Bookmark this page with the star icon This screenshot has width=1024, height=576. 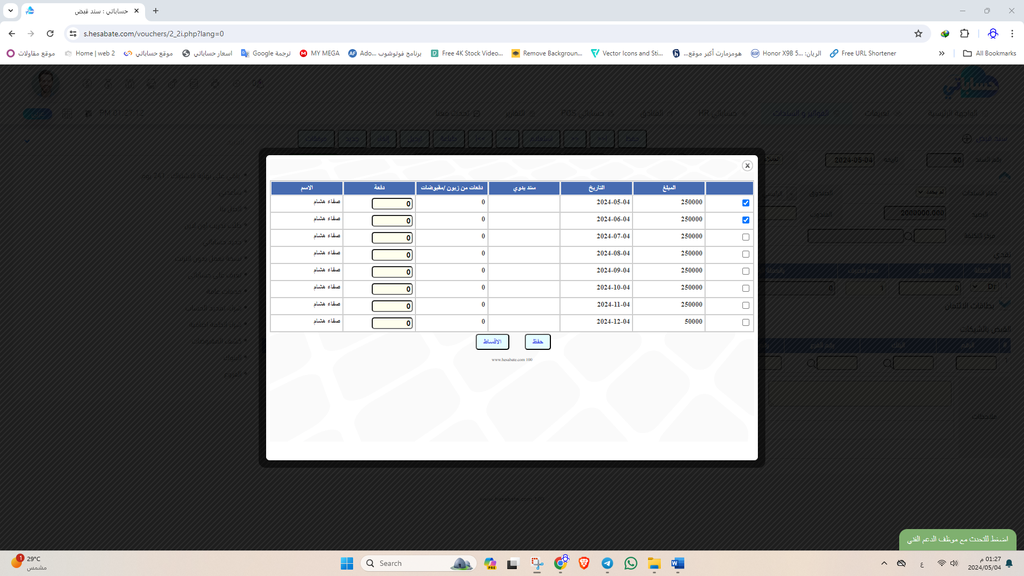pos(918,33)
